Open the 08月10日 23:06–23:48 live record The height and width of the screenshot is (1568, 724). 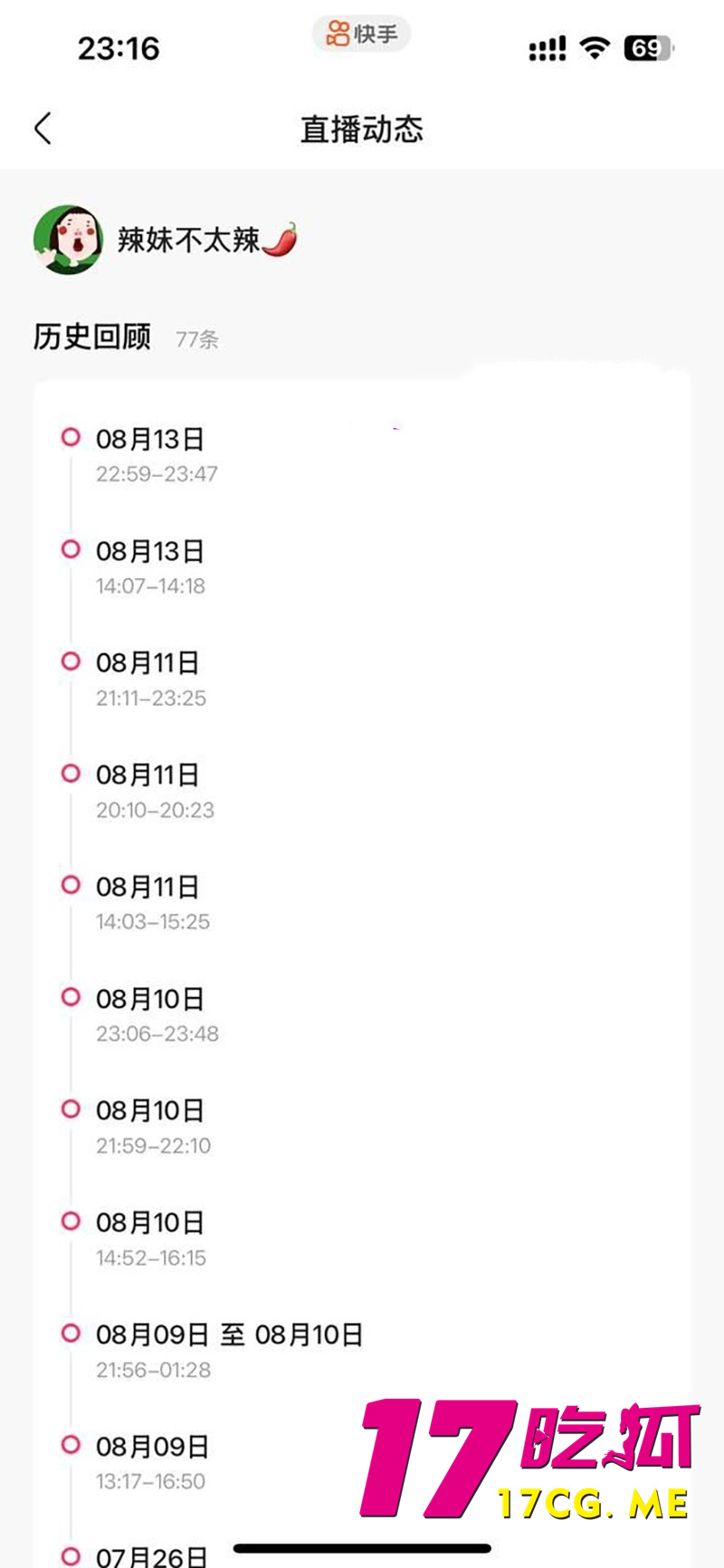point(157,1015)
